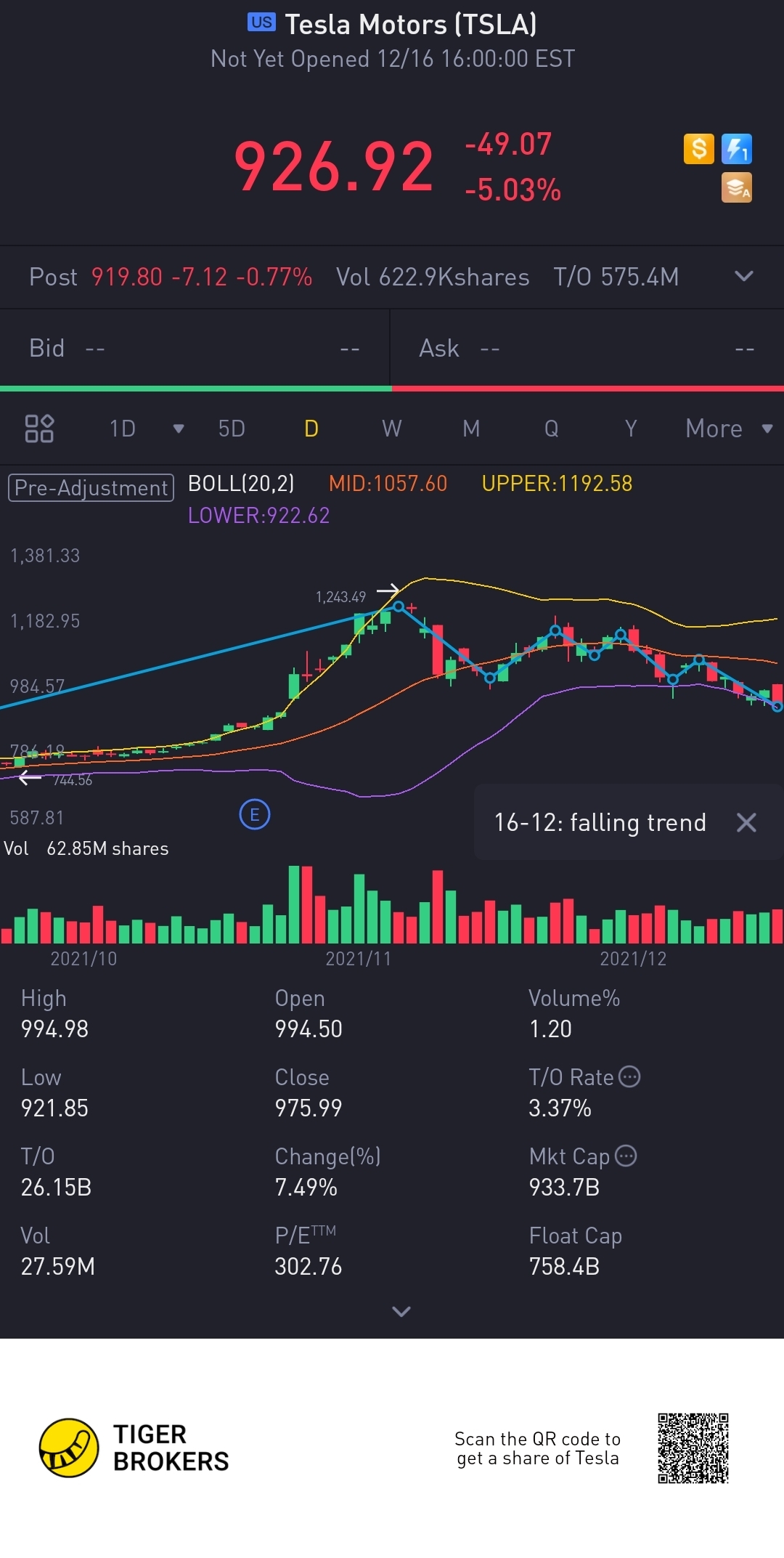The image size is (784, 1558).
Task: Tap the MID:1057.60 Bollinger value
Action: pos(388,483)
